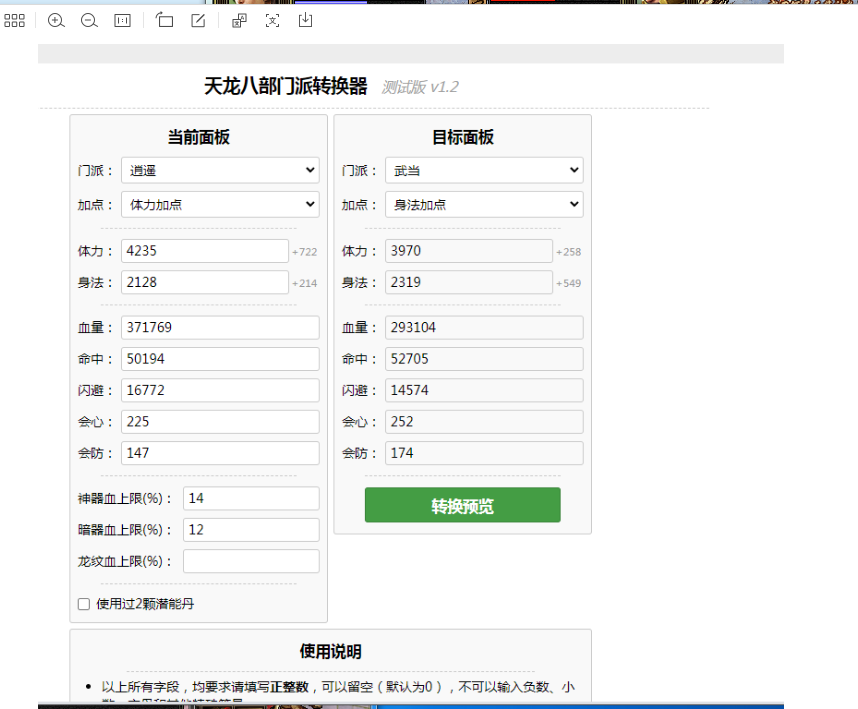Screen dimensions: 858x709
Task: Open target panel 门派 dropdown showing 武当
Action: coord(484,170)
